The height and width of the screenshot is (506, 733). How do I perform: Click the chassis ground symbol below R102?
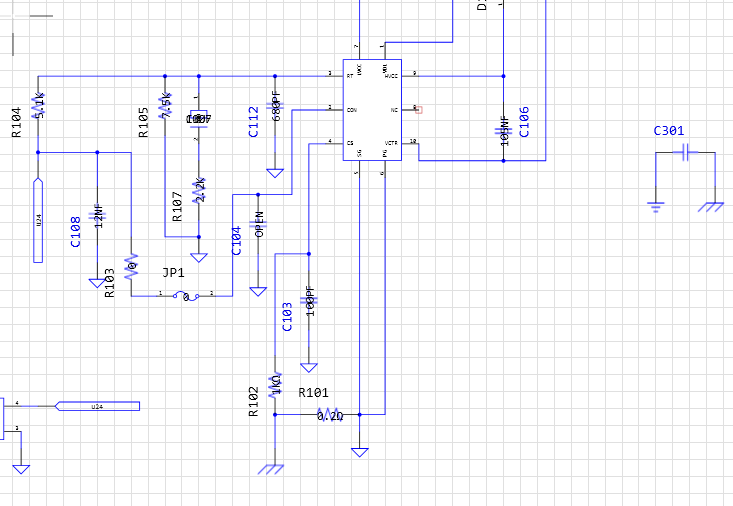coord(271,469)
